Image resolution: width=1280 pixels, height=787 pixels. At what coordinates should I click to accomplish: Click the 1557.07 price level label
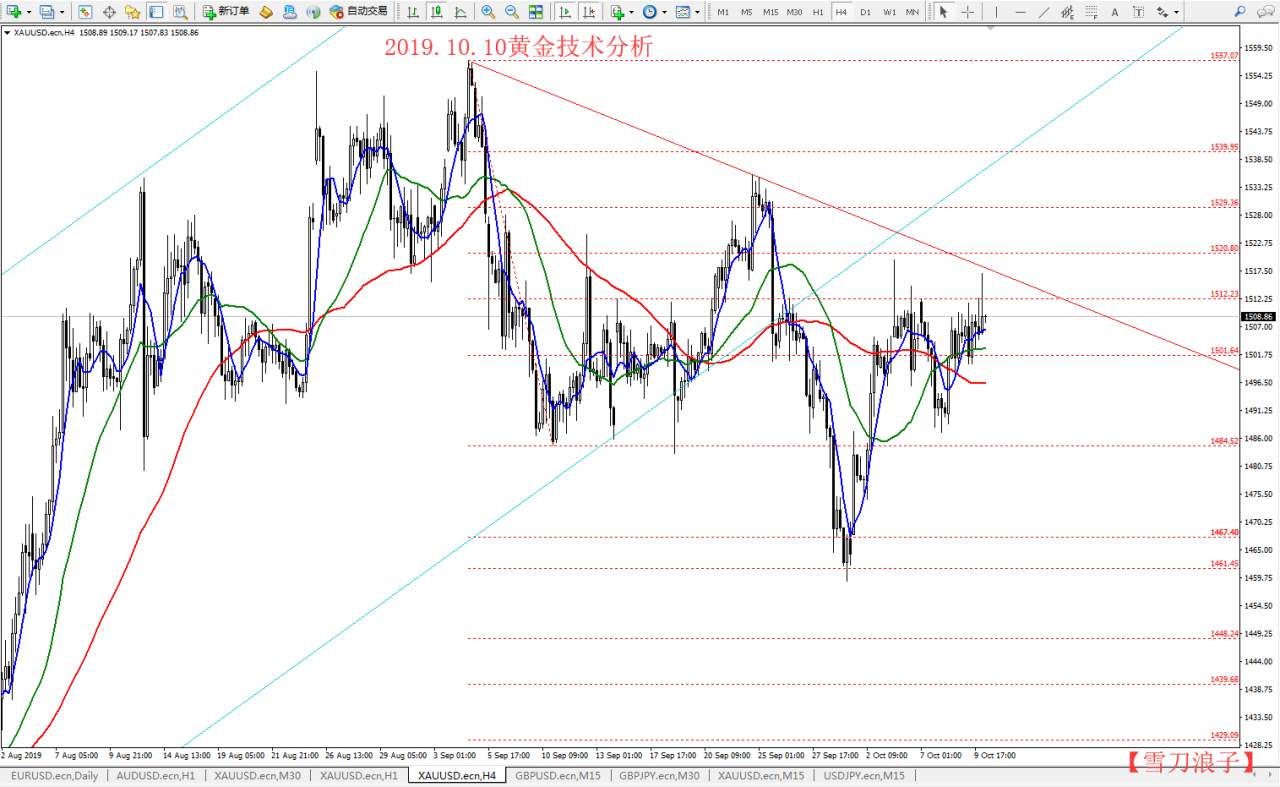click(x=1224, y=55)
